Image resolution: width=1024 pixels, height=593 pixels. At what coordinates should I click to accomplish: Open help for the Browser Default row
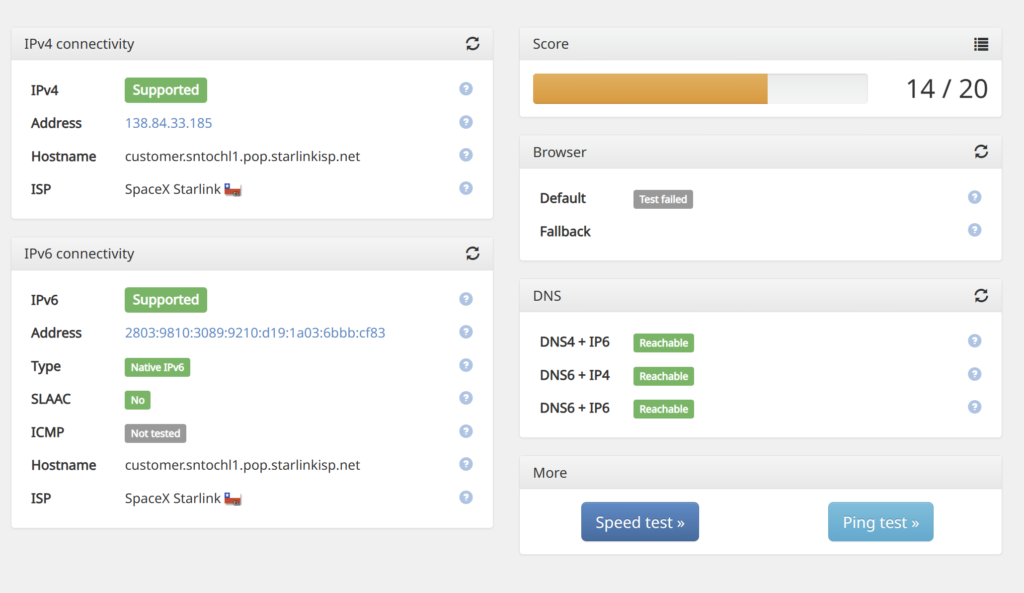tap(974, 197)
